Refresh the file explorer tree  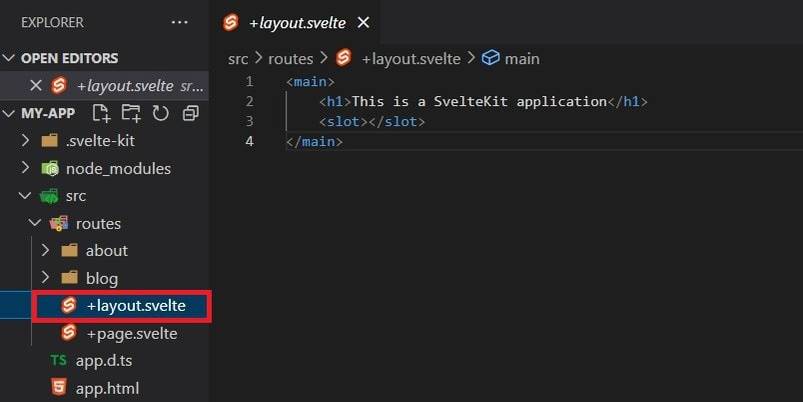click(x=160, y=113)
